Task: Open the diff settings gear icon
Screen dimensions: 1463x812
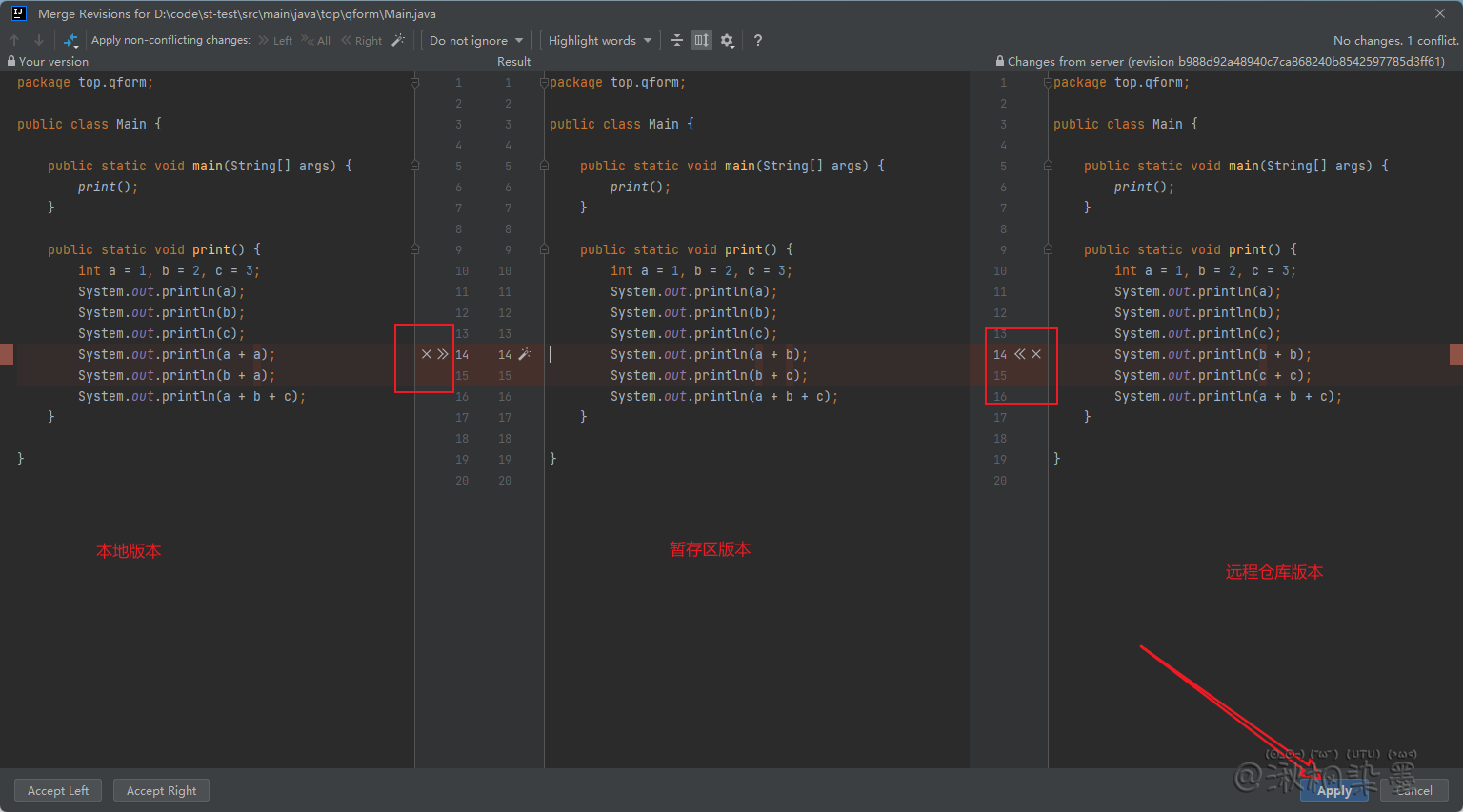Action: point(727,40)
